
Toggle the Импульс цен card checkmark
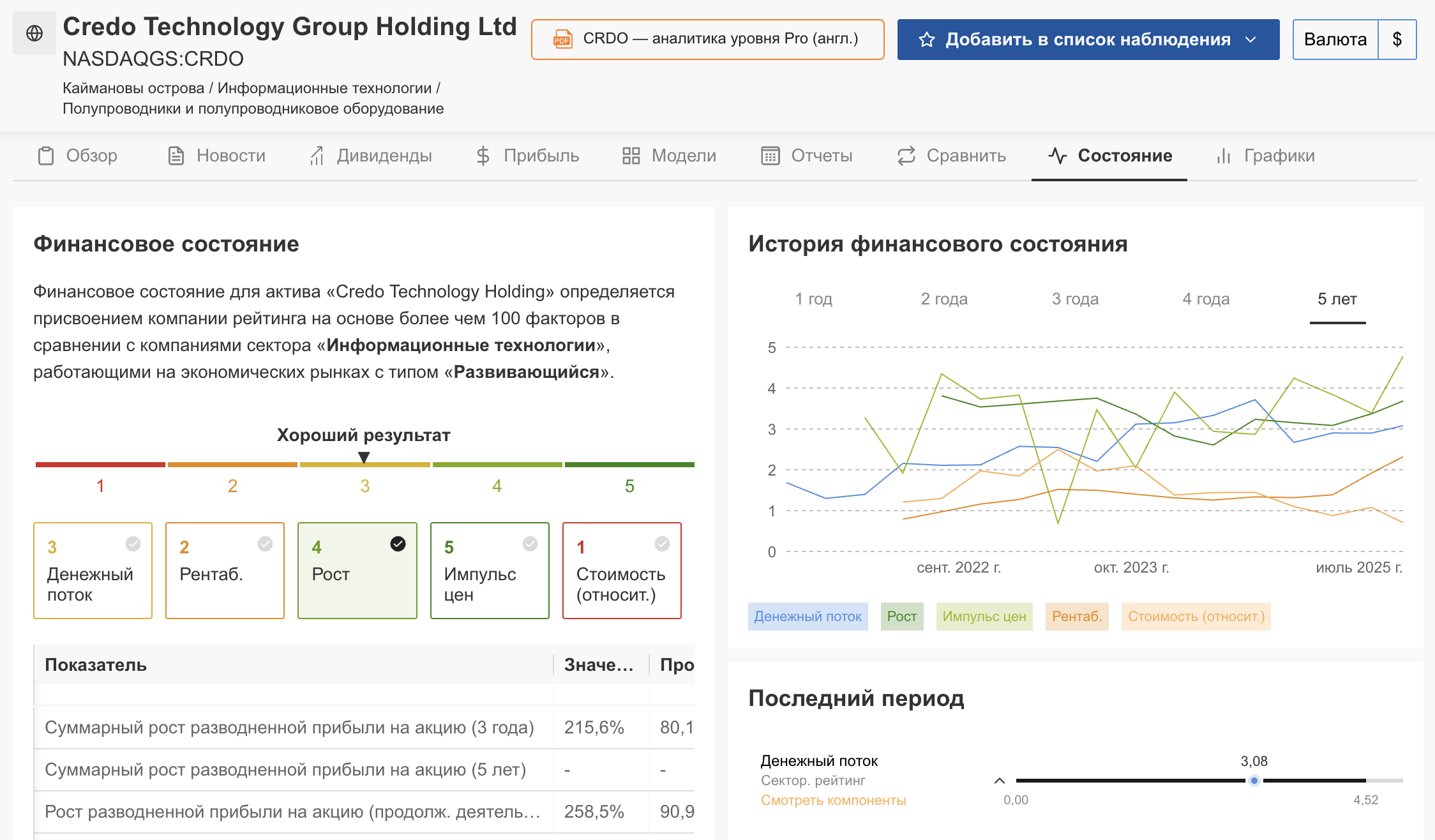tap(530, 544)
